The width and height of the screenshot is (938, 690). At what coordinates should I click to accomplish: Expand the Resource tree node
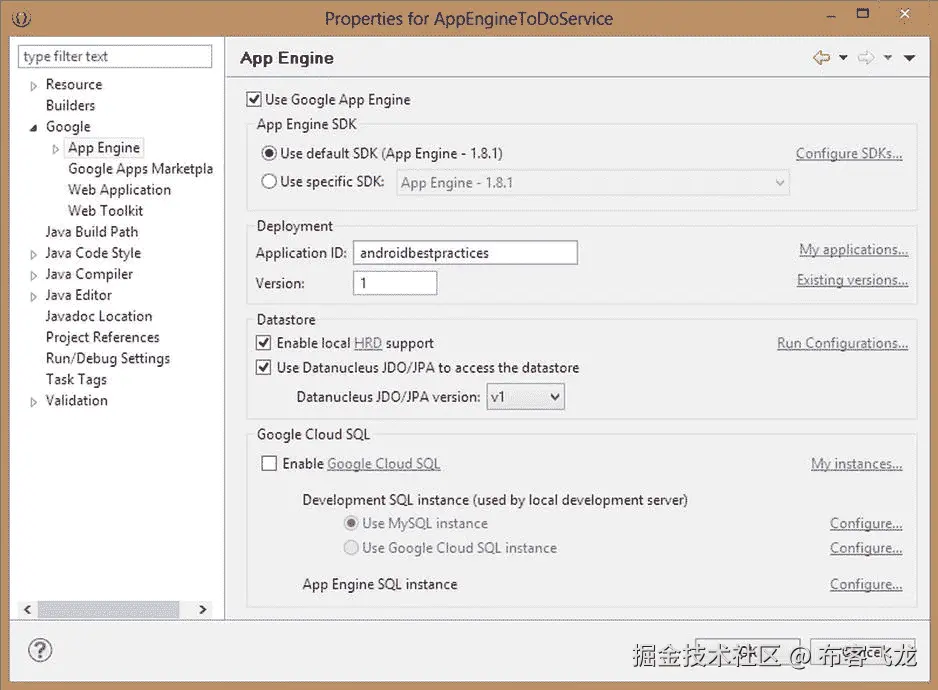pos(34,86)
